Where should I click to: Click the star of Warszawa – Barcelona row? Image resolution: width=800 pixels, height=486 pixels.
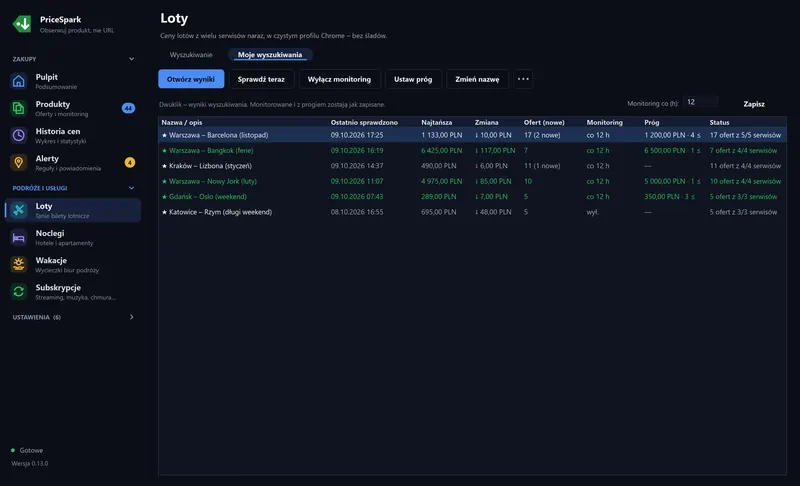pos(164,135)
